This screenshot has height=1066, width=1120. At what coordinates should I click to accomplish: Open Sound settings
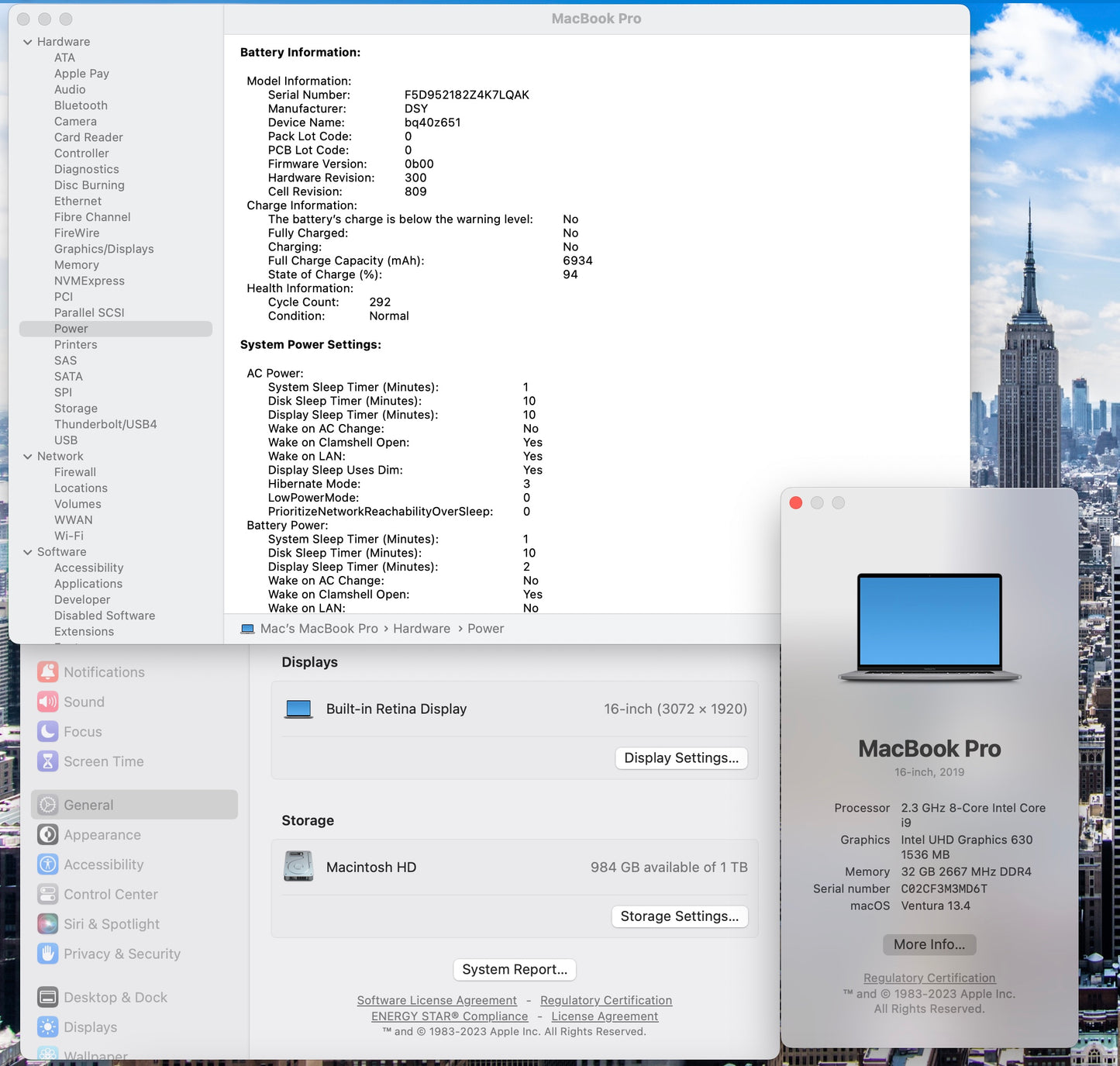(x=83, y=702)
